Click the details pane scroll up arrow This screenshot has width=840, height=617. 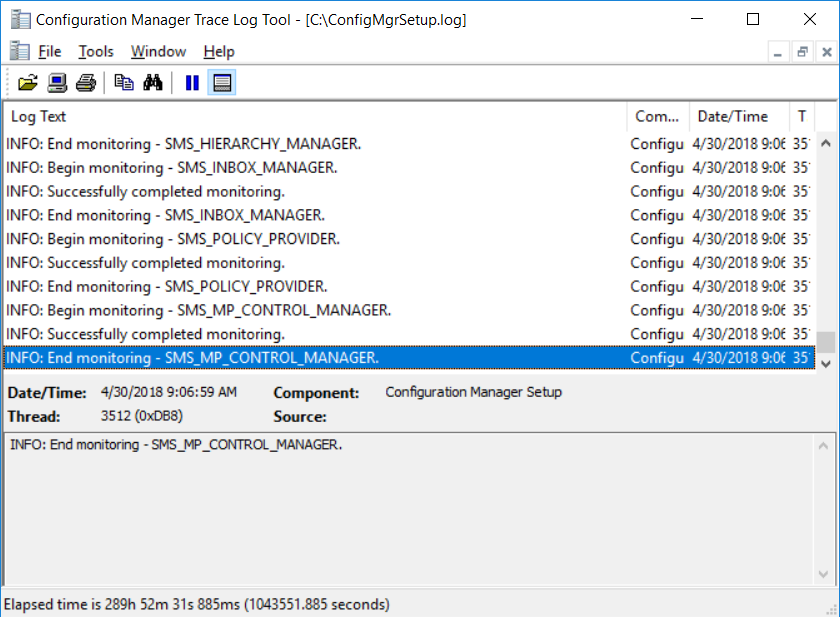[x=823, y=446]
